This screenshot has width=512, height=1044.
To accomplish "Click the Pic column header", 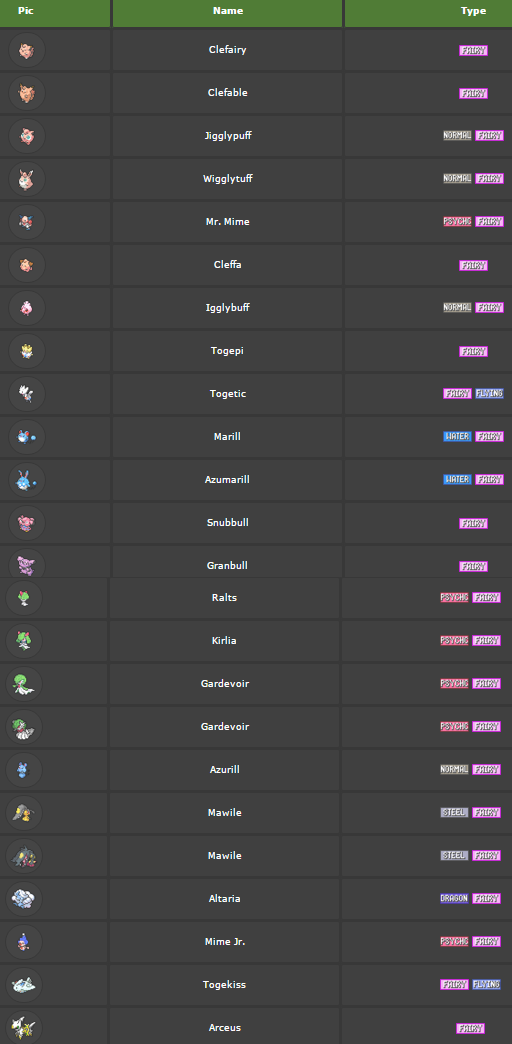I will tap(26, 11).
